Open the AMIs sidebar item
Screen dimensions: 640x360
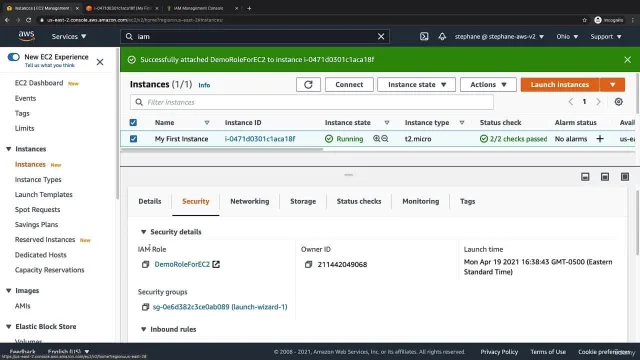[22, 306]
